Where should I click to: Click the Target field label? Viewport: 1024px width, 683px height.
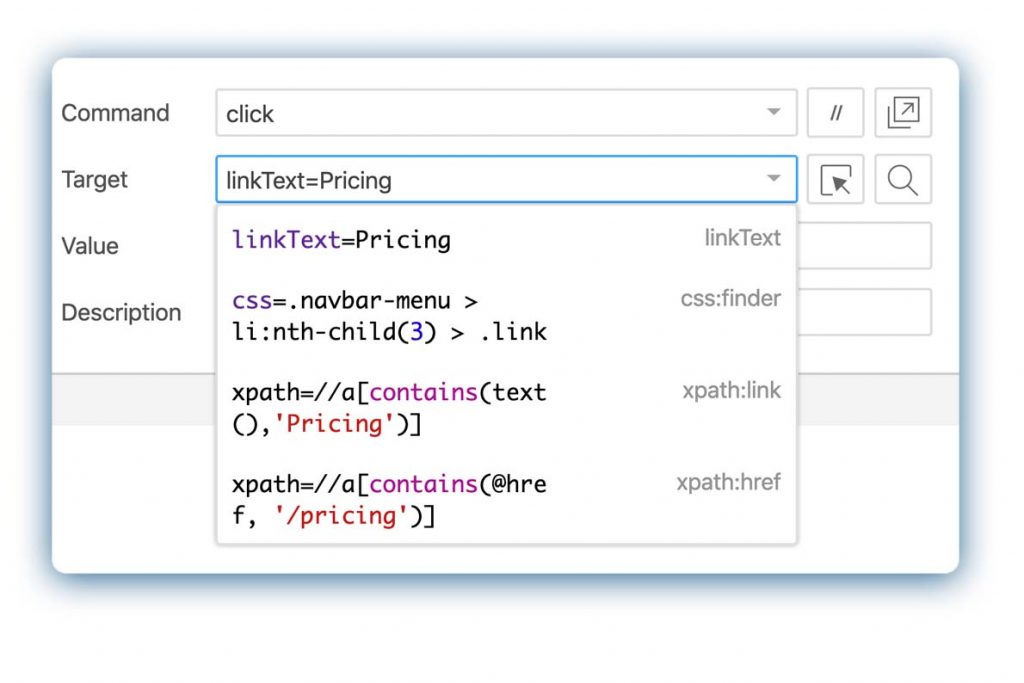click(x=95, y=180)
